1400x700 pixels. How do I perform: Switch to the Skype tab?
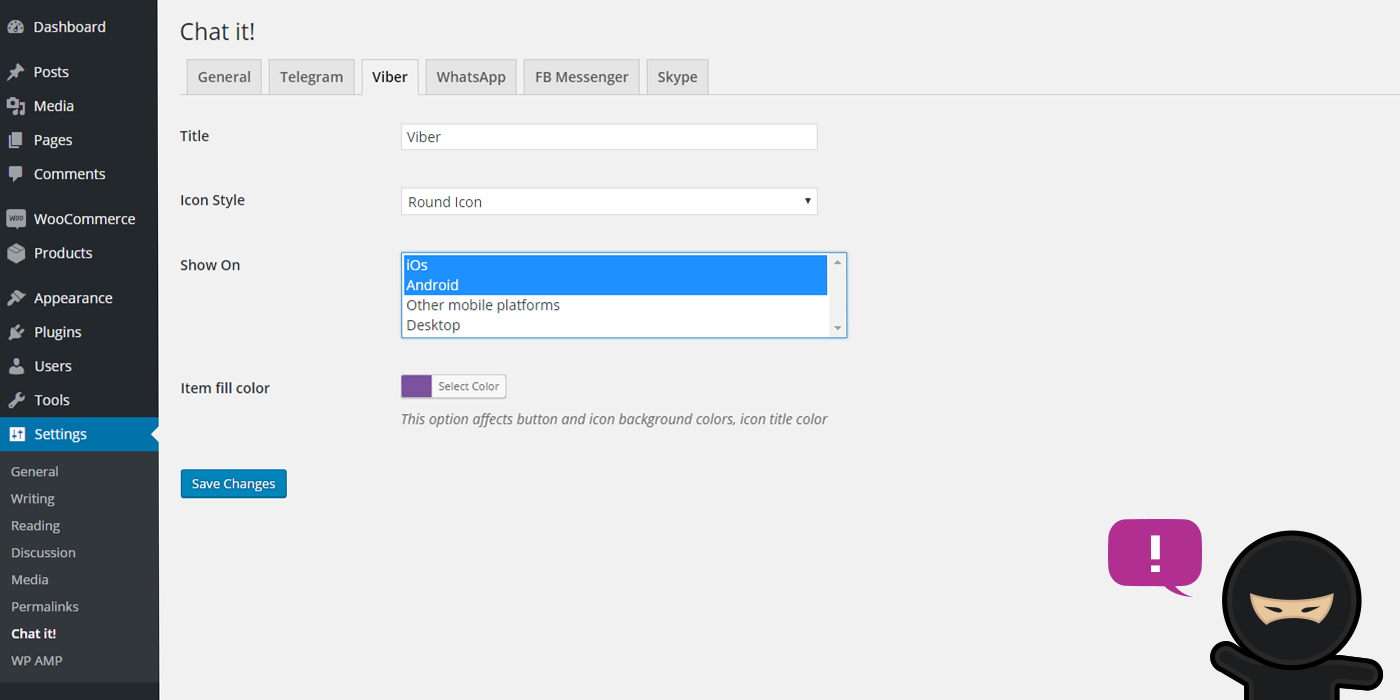677,77
